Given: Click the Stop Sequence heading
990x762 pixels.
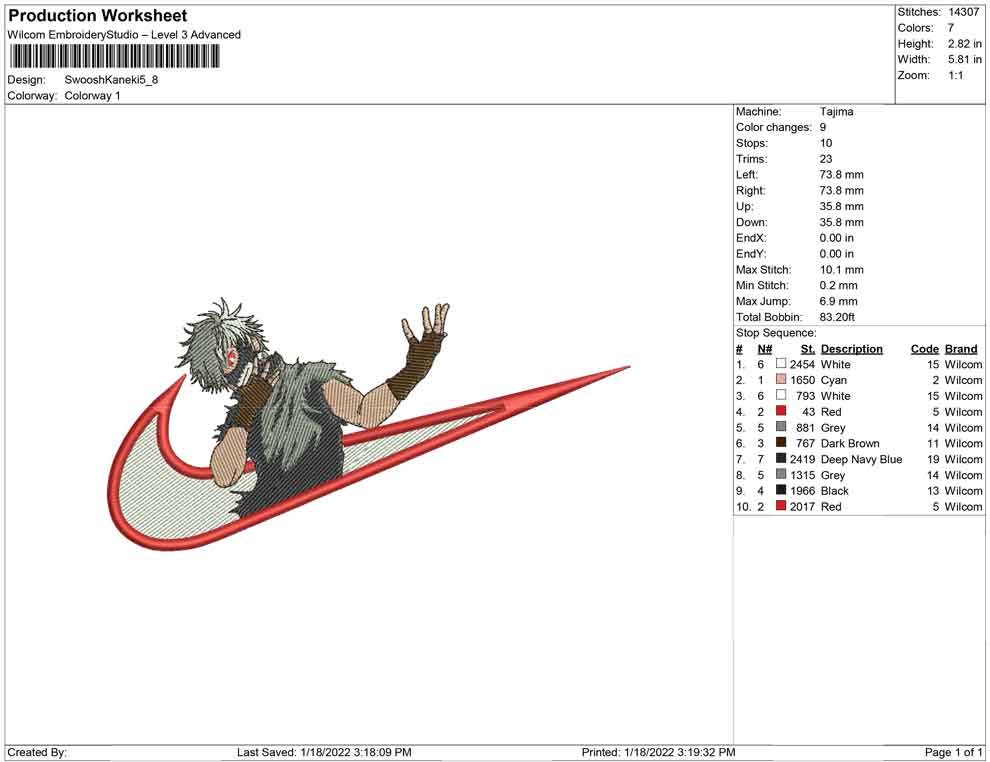Looking at the screenshot, I should click(776, 332).
